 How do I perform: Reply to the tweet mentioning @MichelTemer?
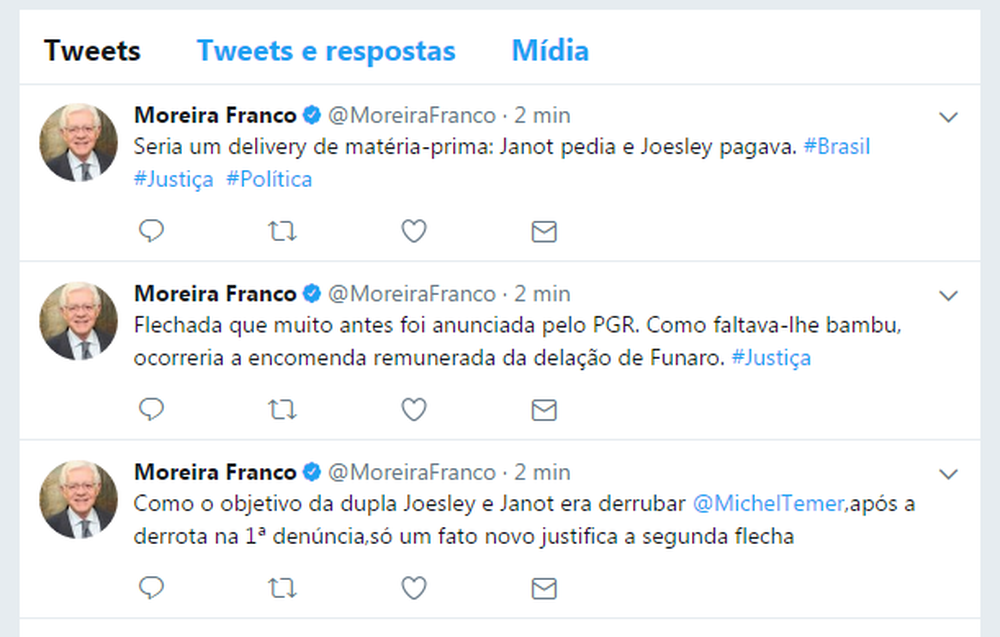click(151, 588)
